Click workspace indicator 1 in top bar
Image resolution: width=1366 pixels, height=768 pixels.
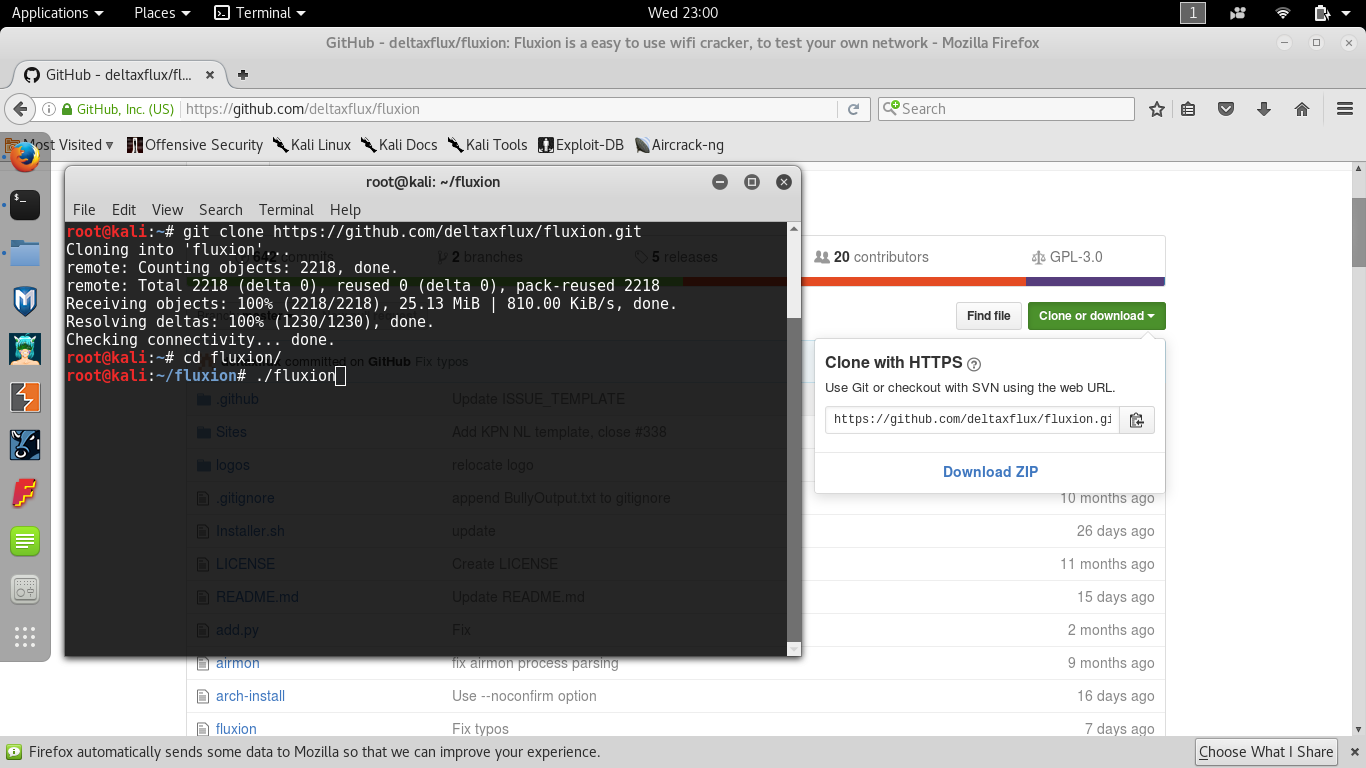pos(1193,13)
